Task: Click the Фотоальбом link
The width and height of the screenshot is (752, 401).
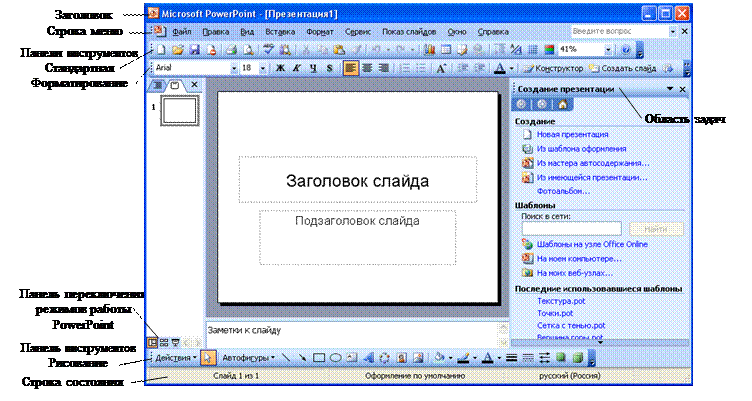Action: pyautogui.click(x=563, y=191)
